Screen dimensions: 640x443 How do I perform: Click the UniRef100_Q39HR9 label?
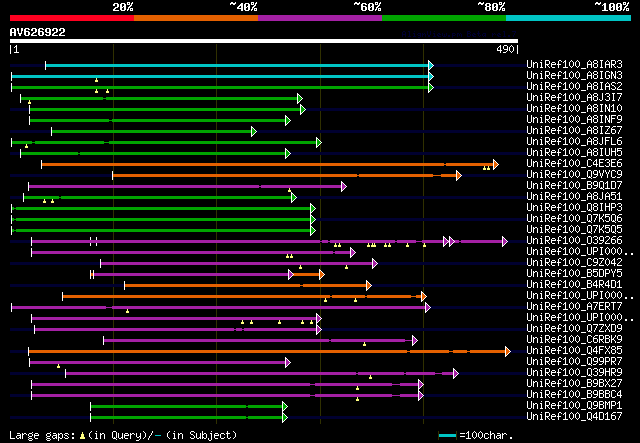pyautogui.click(x=574, y=373)
